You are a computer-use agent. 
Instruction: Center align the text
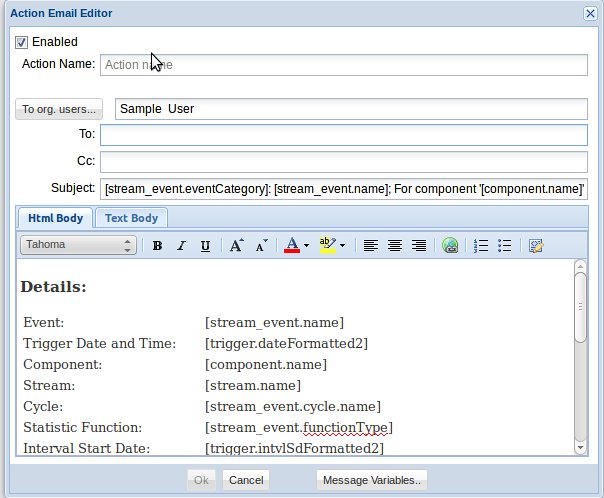[x=395, y=245]
